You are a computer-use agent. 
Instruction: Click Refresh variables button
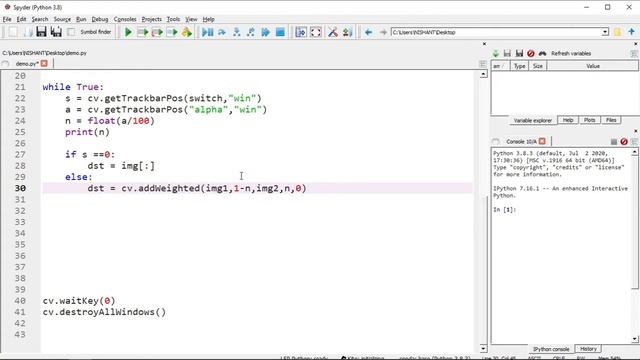[571, 53]
